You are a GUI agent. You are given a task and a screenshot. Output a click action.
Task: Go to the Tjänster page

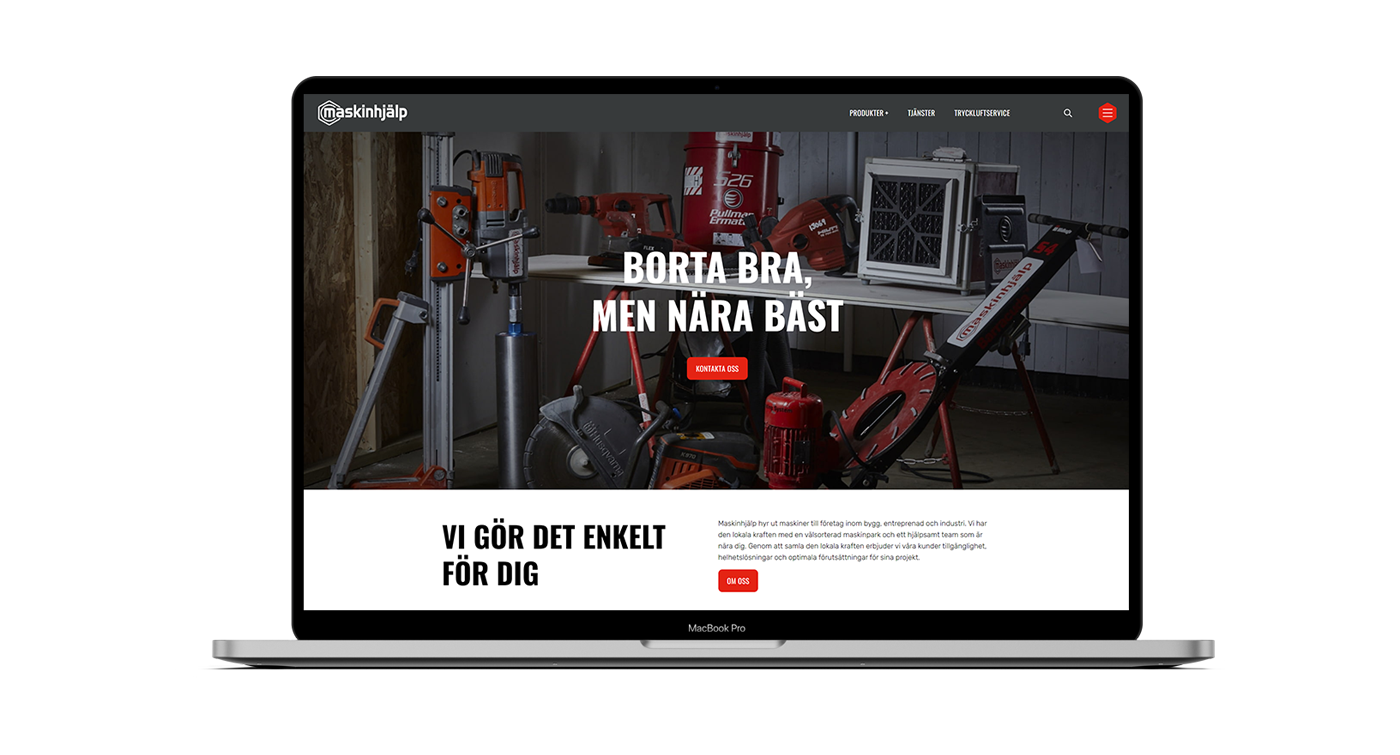pos(920,113)
